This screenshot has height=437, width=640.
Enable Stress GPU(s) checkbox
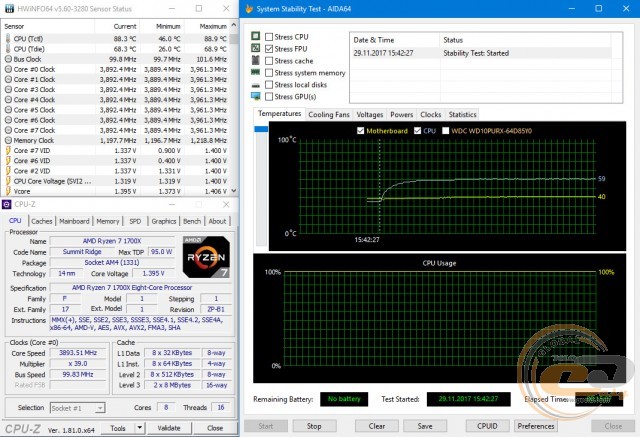tap(269, 97)
